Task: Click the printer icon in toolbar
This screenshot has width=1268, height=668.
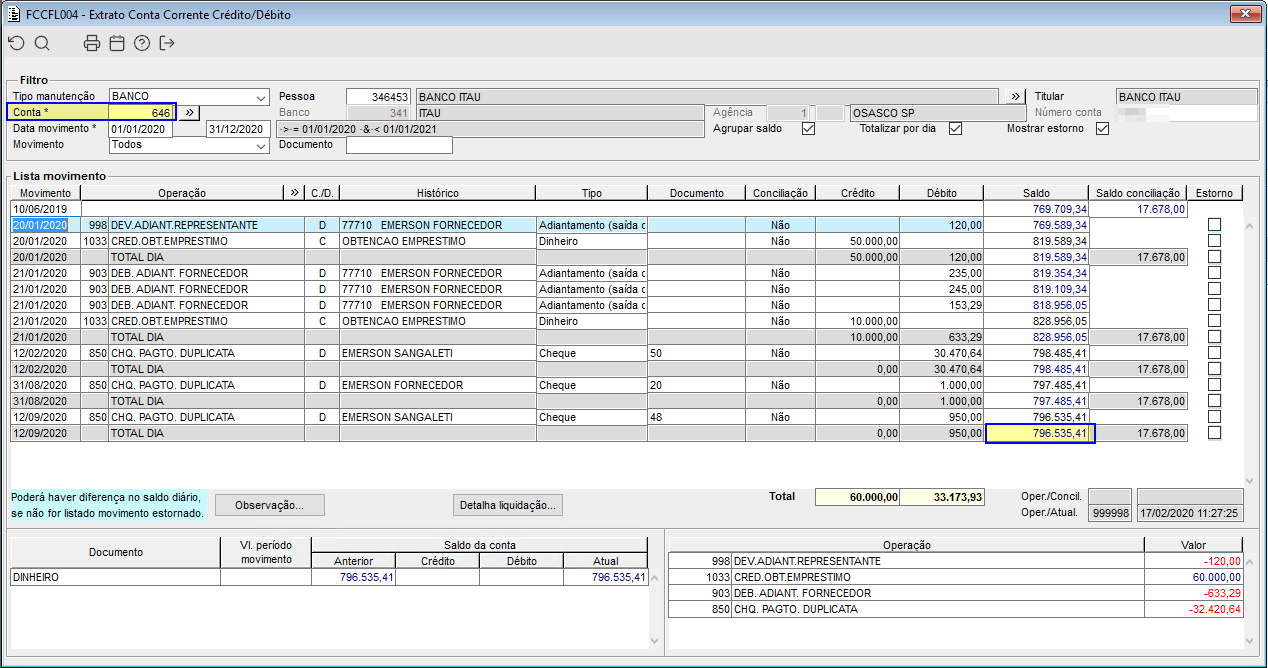Action: (92, 43)
